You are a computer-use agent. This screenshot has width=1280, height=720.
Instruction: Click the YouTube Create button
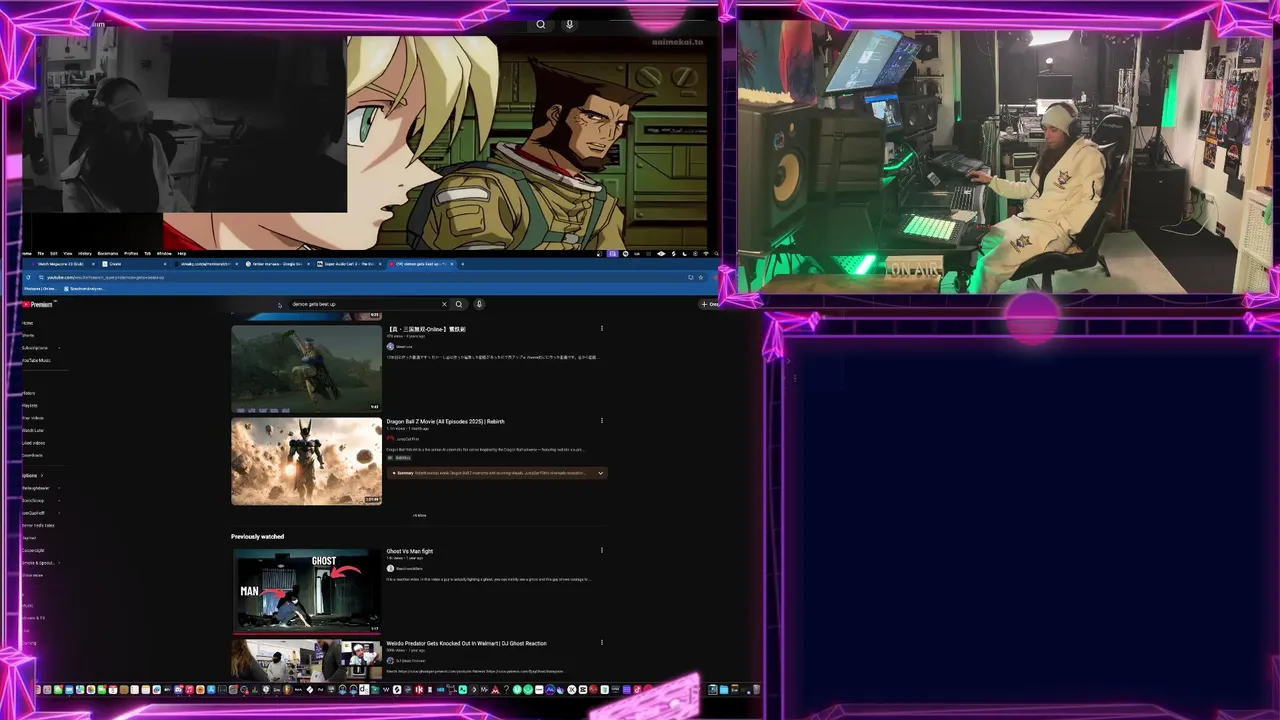click(710, 304)
